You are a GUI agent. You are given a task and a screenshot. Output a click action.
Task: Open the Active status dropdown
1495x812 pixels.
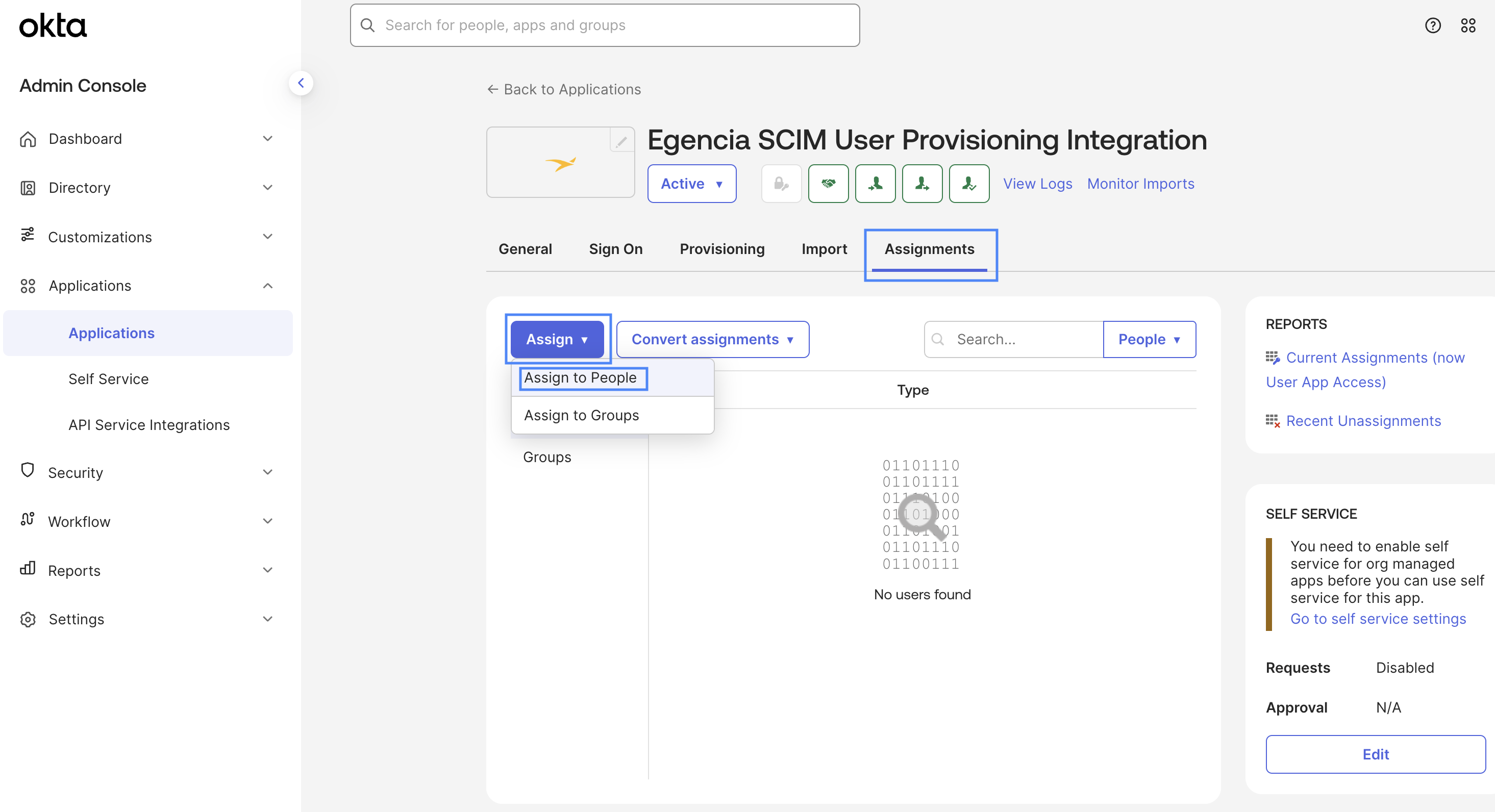click(x=692, y=184)
